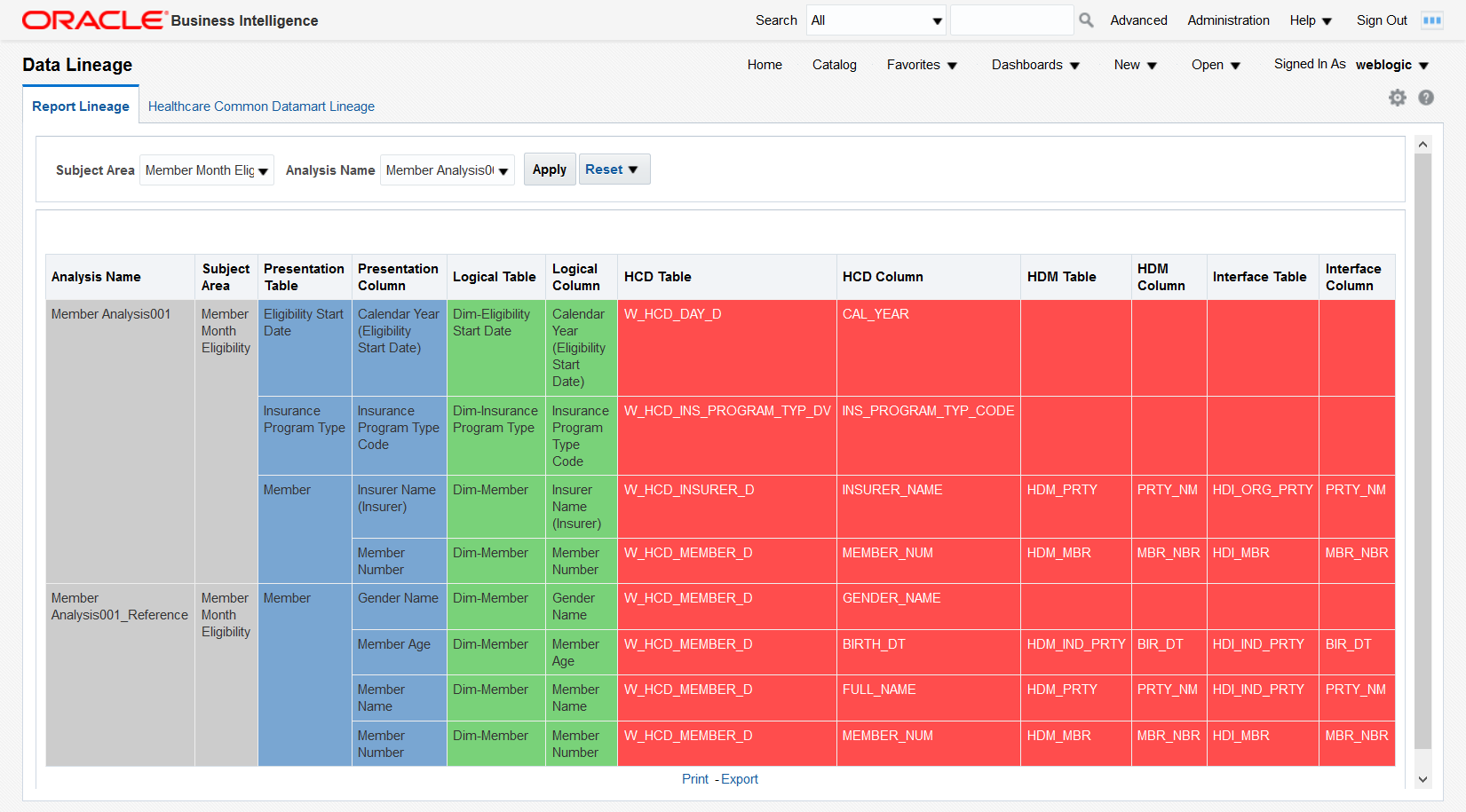Click the Insurance Program Type Code logical column cell
Screen dimensions: 1466x812
tap(581, 436)
